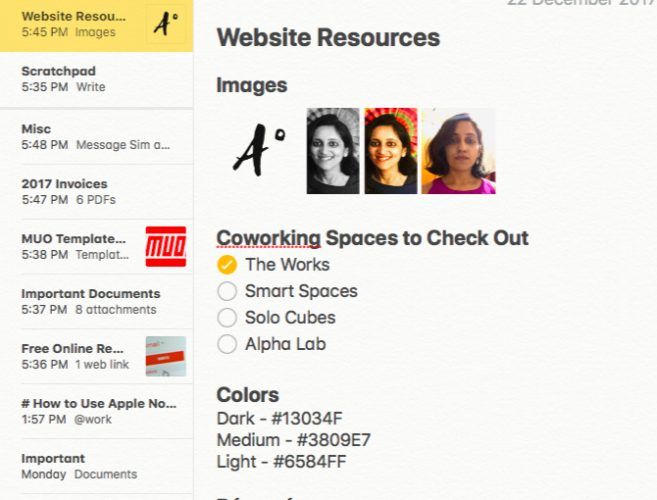Viewport: 657px width, 500px height.
Task: Open the Misc note
Action: tap(96, 137)
